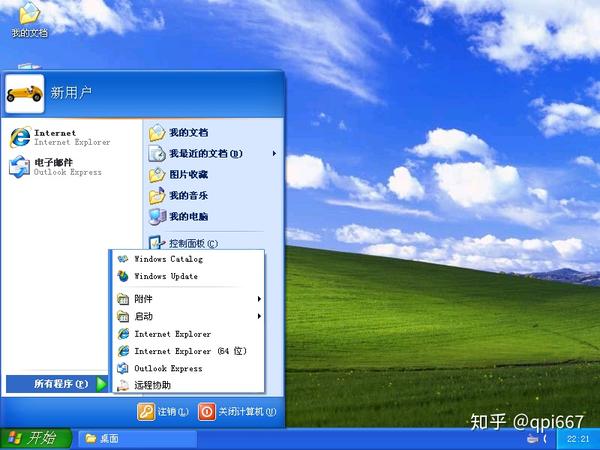This screenshot has width=600, height=450.
Task: Click the "Internet Explorer" subtitle under Internet
Action: point(72,142)
